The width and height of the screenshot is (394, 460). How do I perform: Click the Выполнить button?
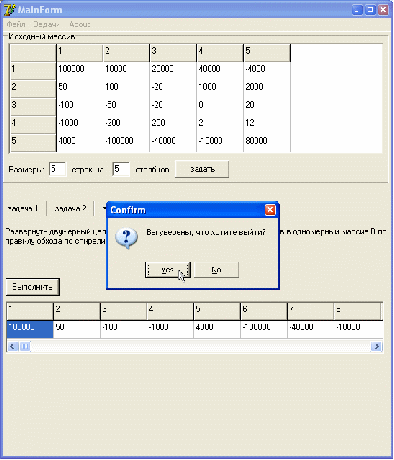click(x=33, y=287)
